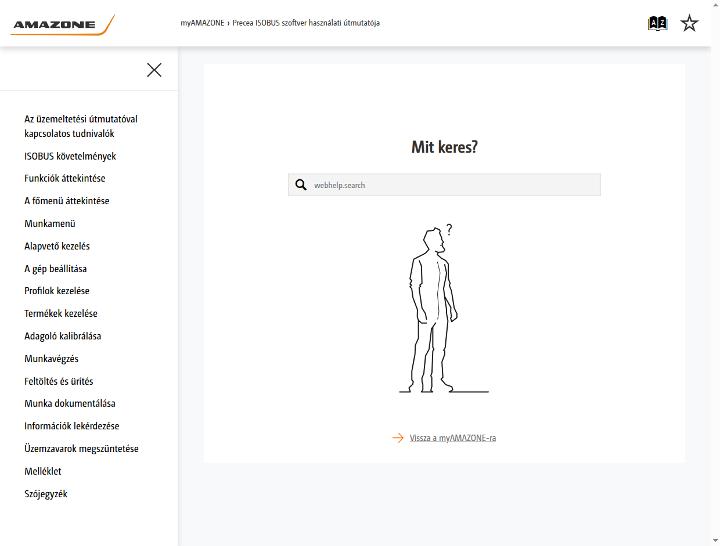The width and height of the screenshot is (720, 546).
Task: Open A gép beállítása chapter
Action: click(55, 269)
